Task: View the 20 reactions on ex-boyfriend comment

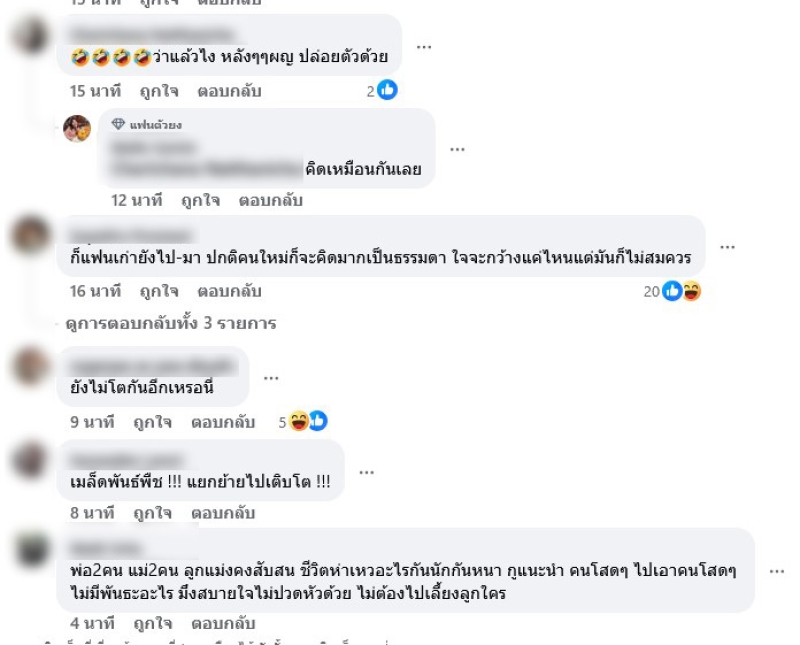Action: [672, 291]
